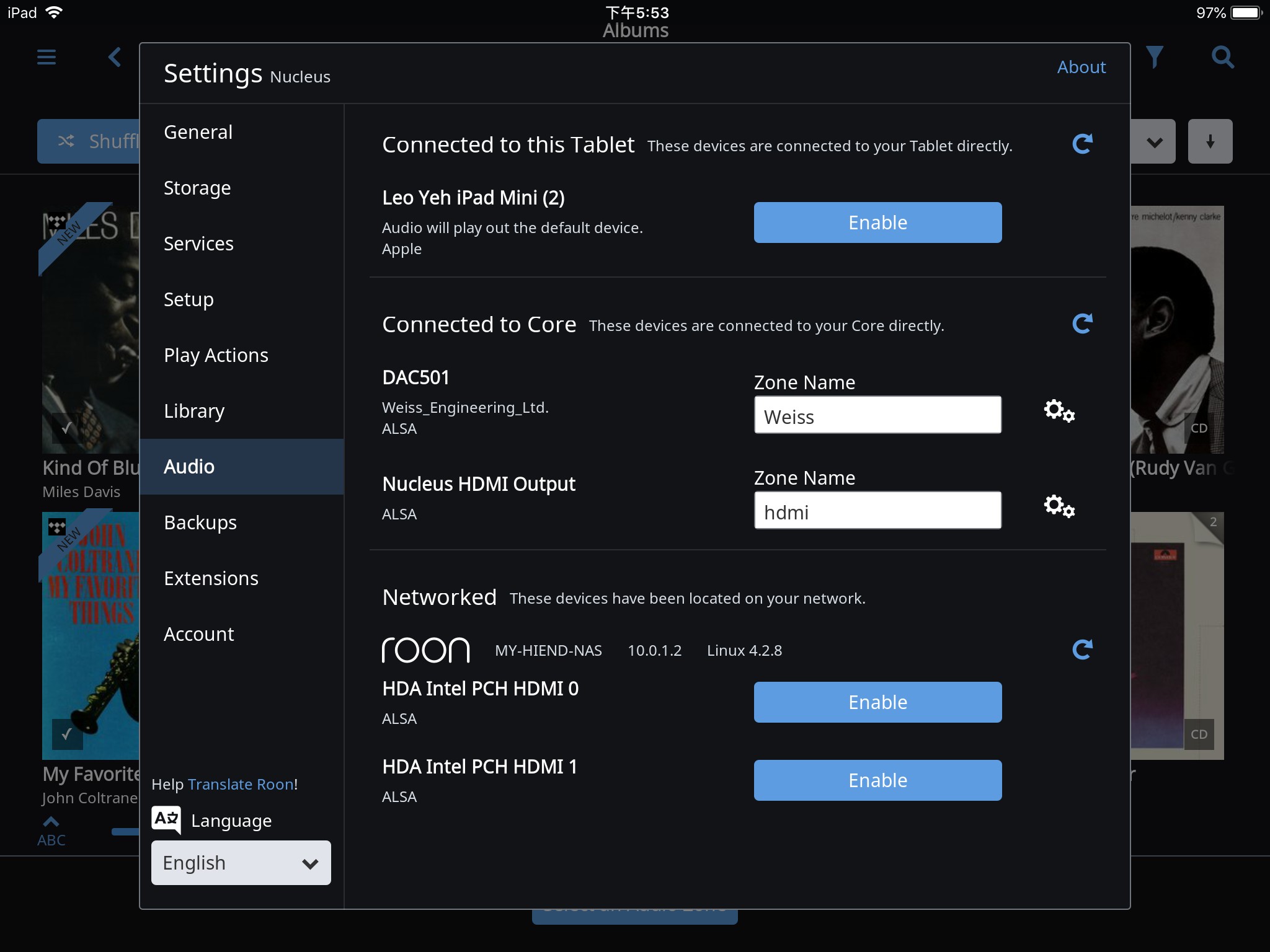Open the Account settings section
Screen dimensions: 1270x952
coord(242,634)
